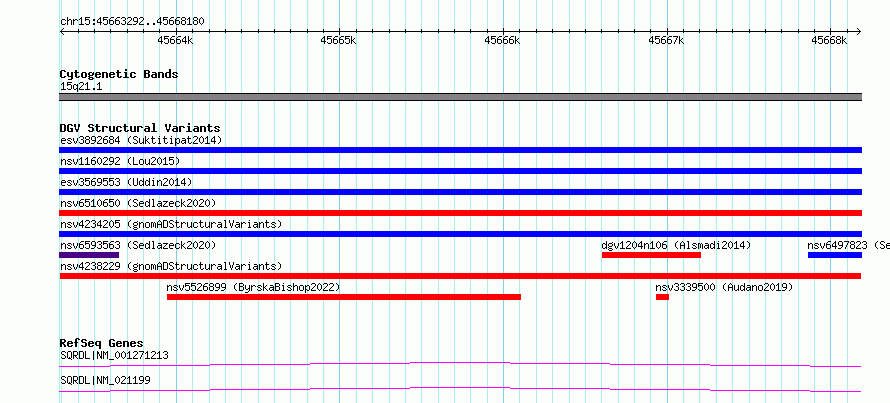Click the 45666k ruler position

[502, 40]
